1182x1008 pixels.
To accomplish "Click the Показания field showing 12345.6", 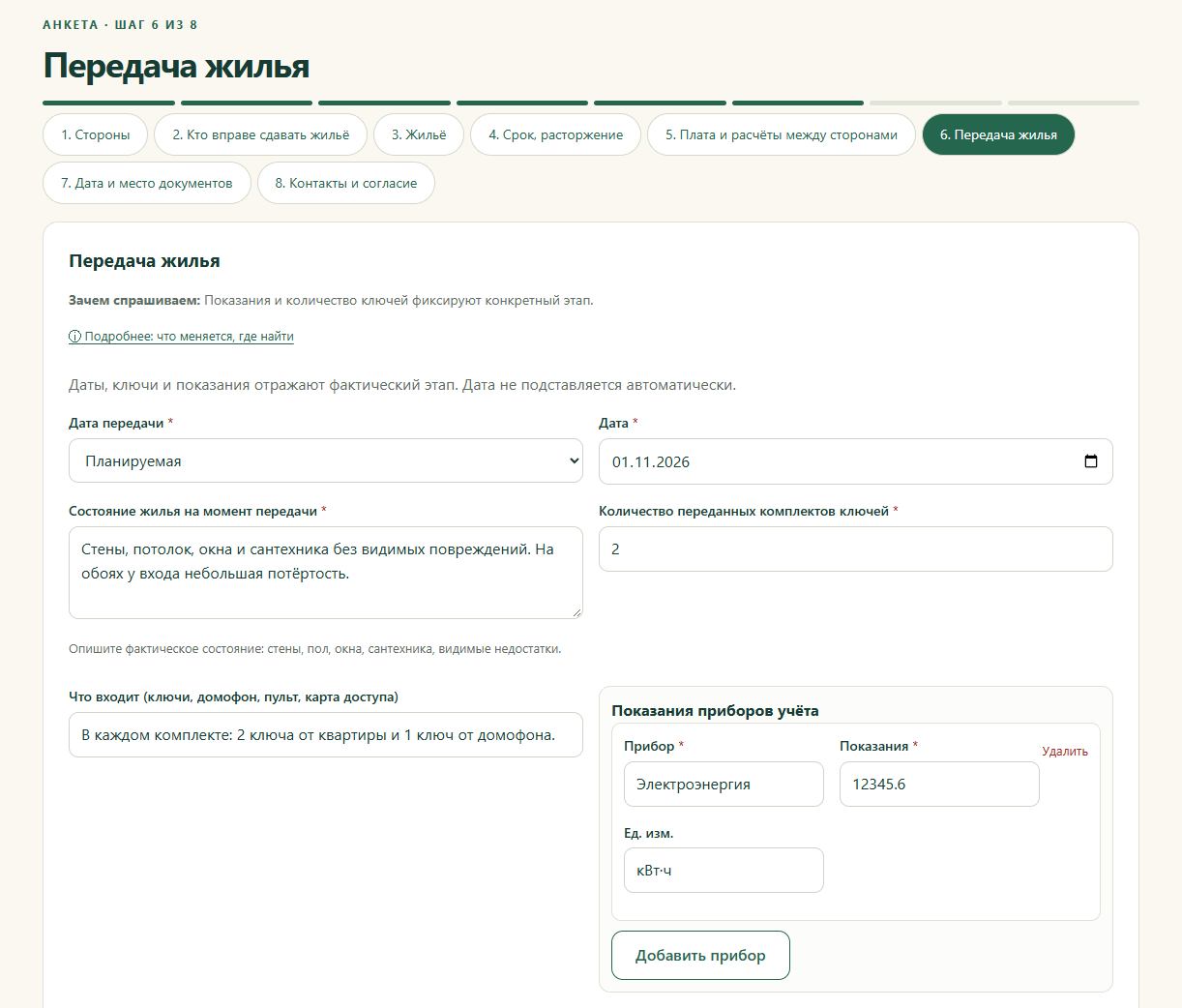I will tap(939, 784).
